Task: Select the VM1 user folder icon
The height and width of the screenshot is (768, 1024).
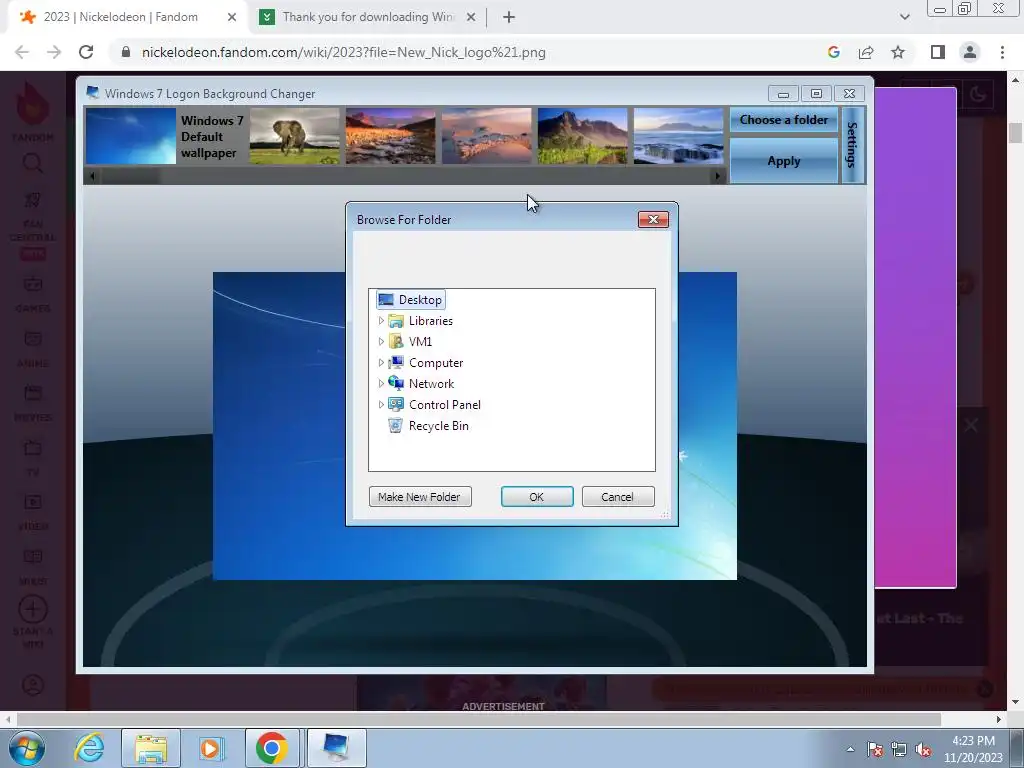Action: [396, 342]
